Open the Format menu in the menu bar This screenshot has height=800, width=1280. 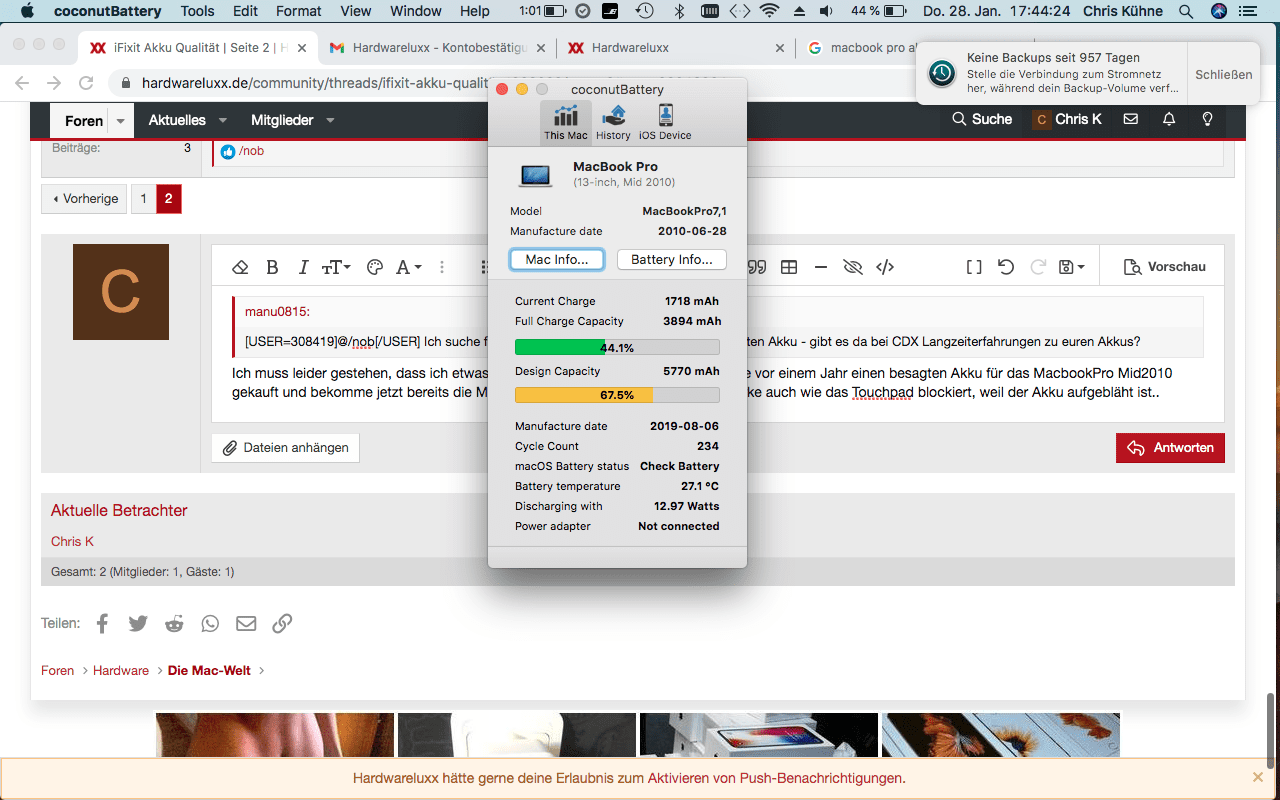pos(298,11)
